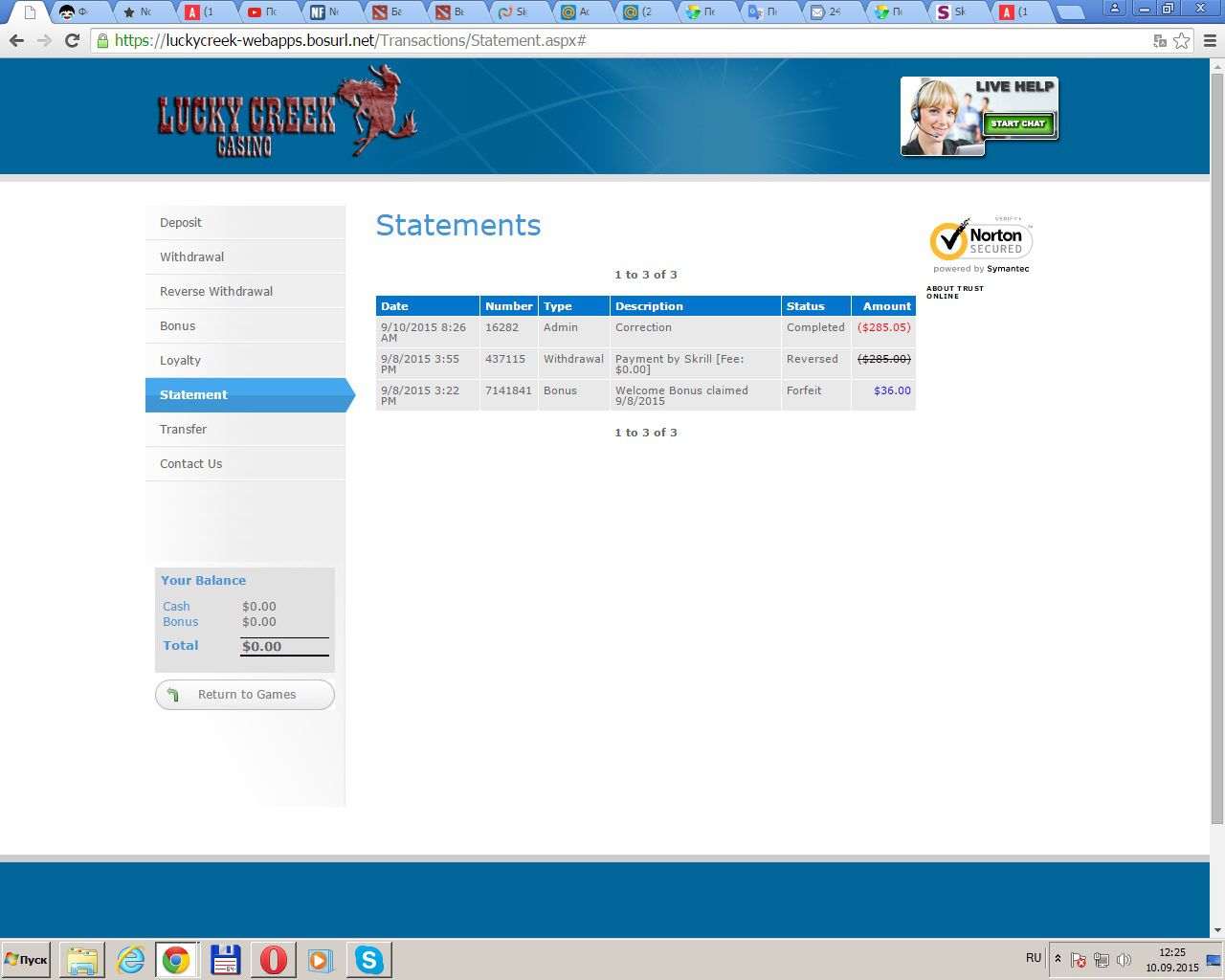
Task: Click the translate page icon in address bar
Action: click(x=1160, y=41)
